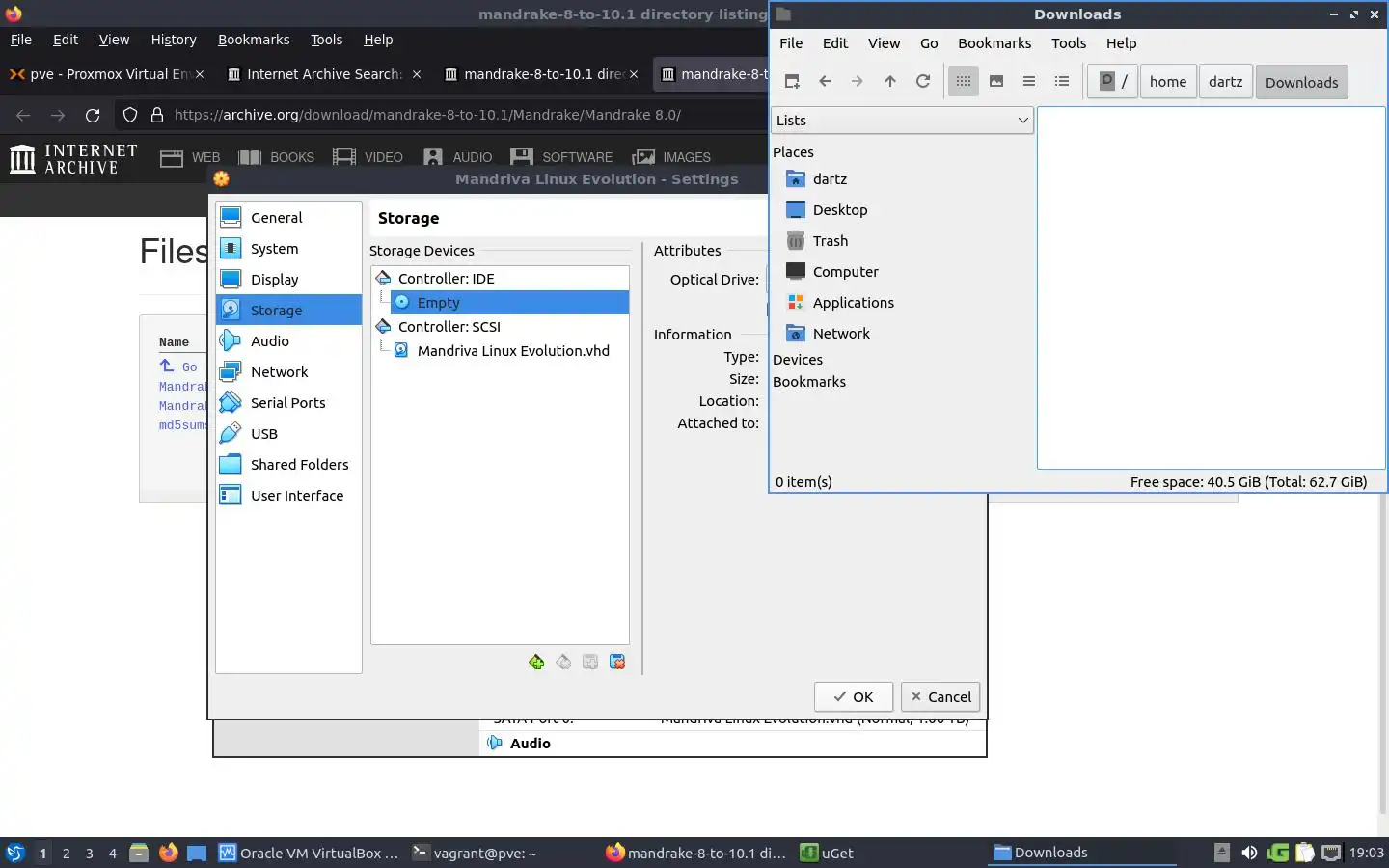Click the home path button
This screenshot has width=1389, height=868.
coord(1168,82)
